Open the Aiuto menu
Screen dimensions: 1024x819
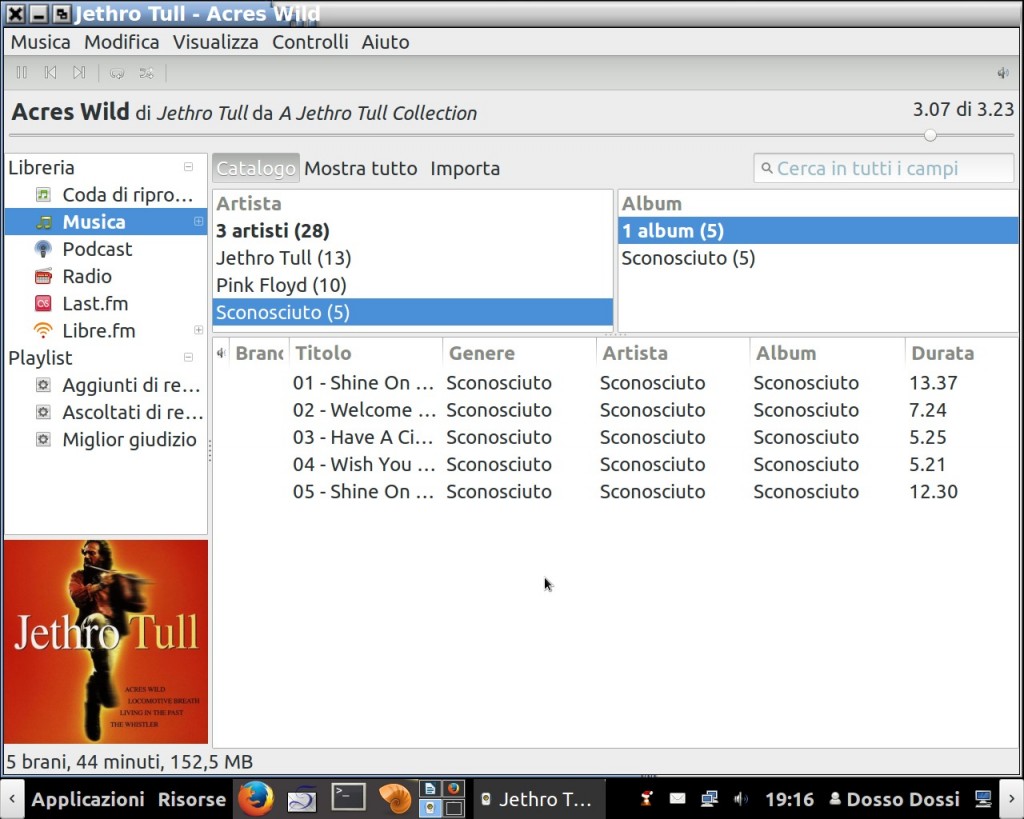tap(385, 42)
